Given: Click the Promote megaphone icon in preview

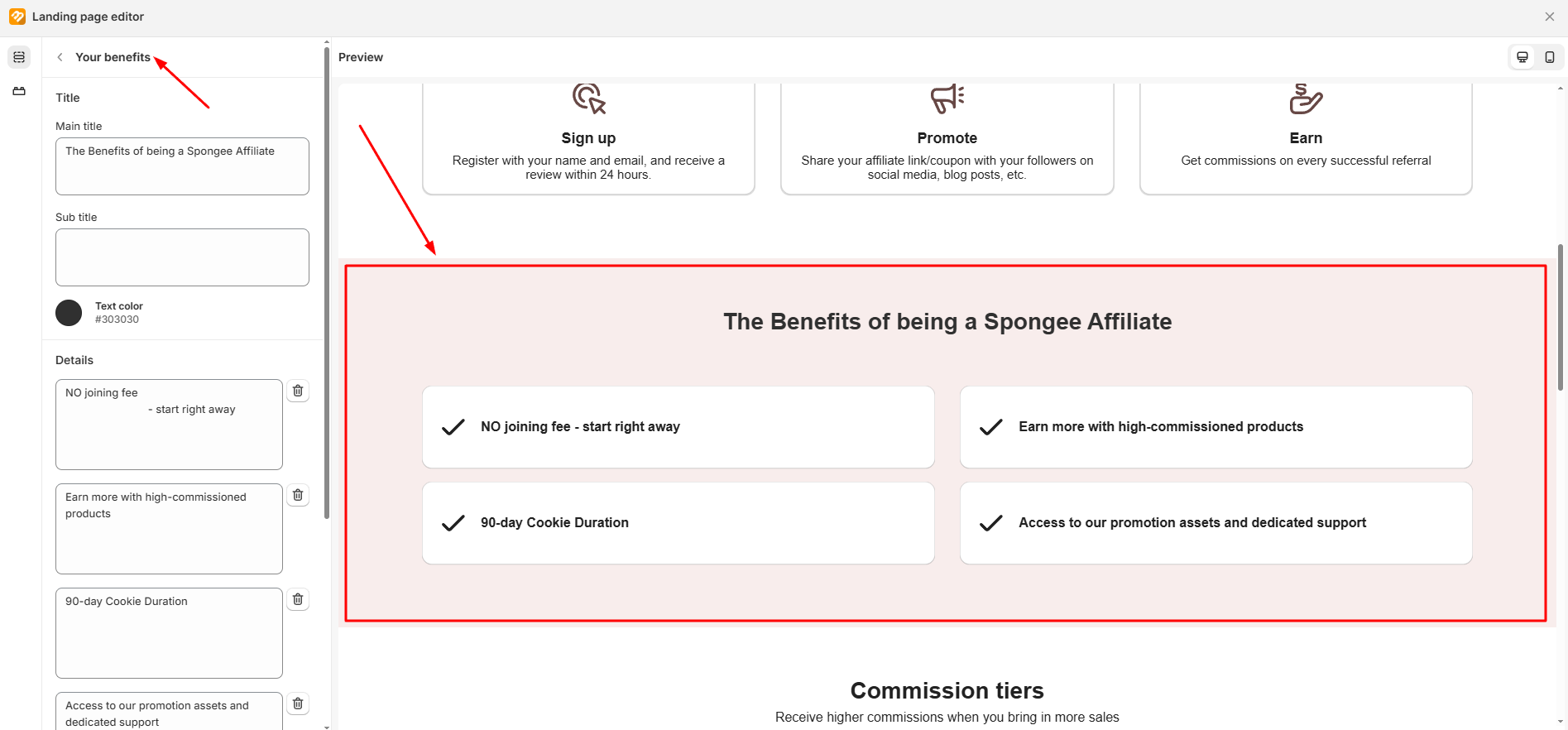Looking at the screenshot, I should point(947,98).
